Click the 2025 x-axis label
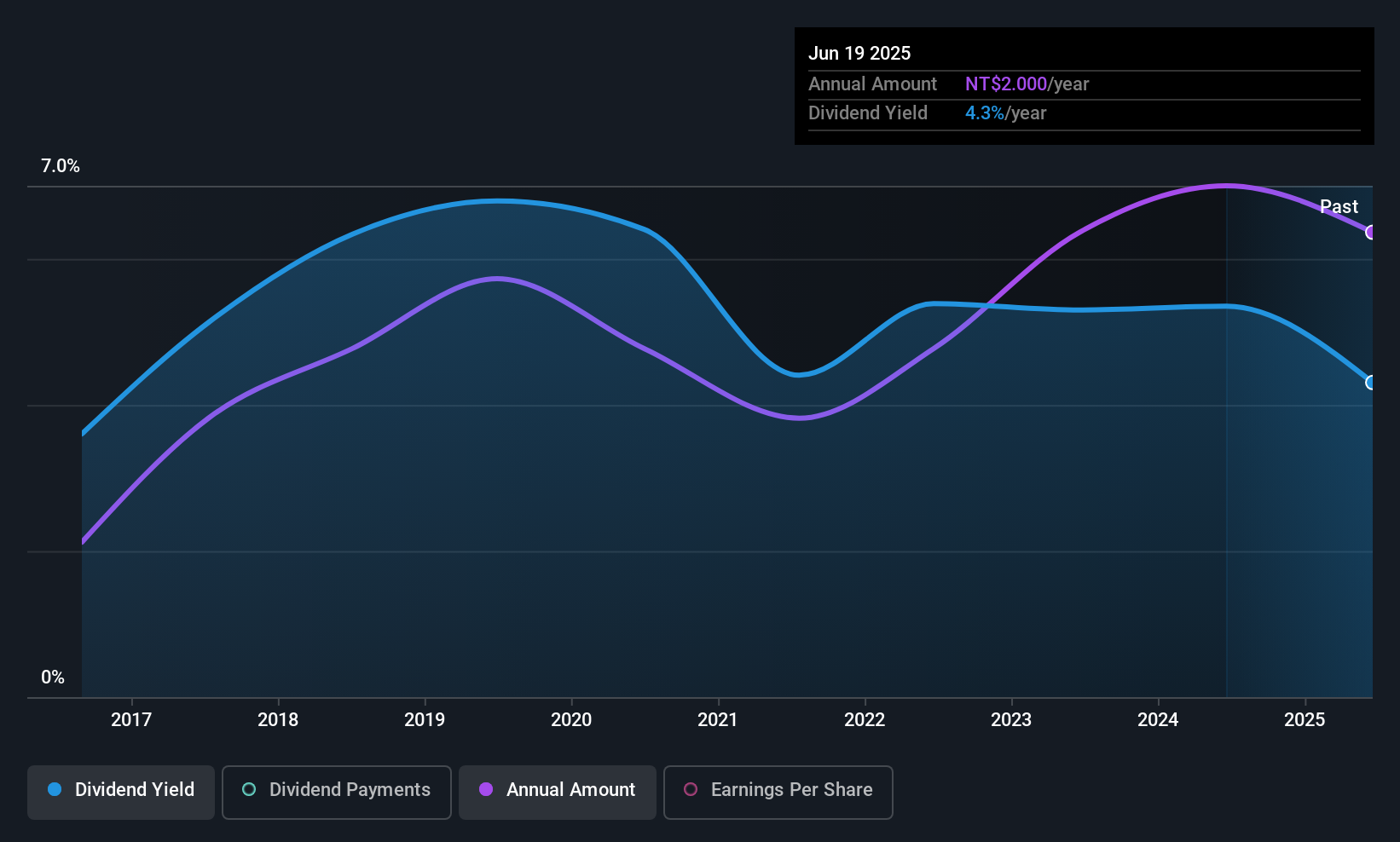Viewport: 1400px width, 842px height. [1305, 719]
